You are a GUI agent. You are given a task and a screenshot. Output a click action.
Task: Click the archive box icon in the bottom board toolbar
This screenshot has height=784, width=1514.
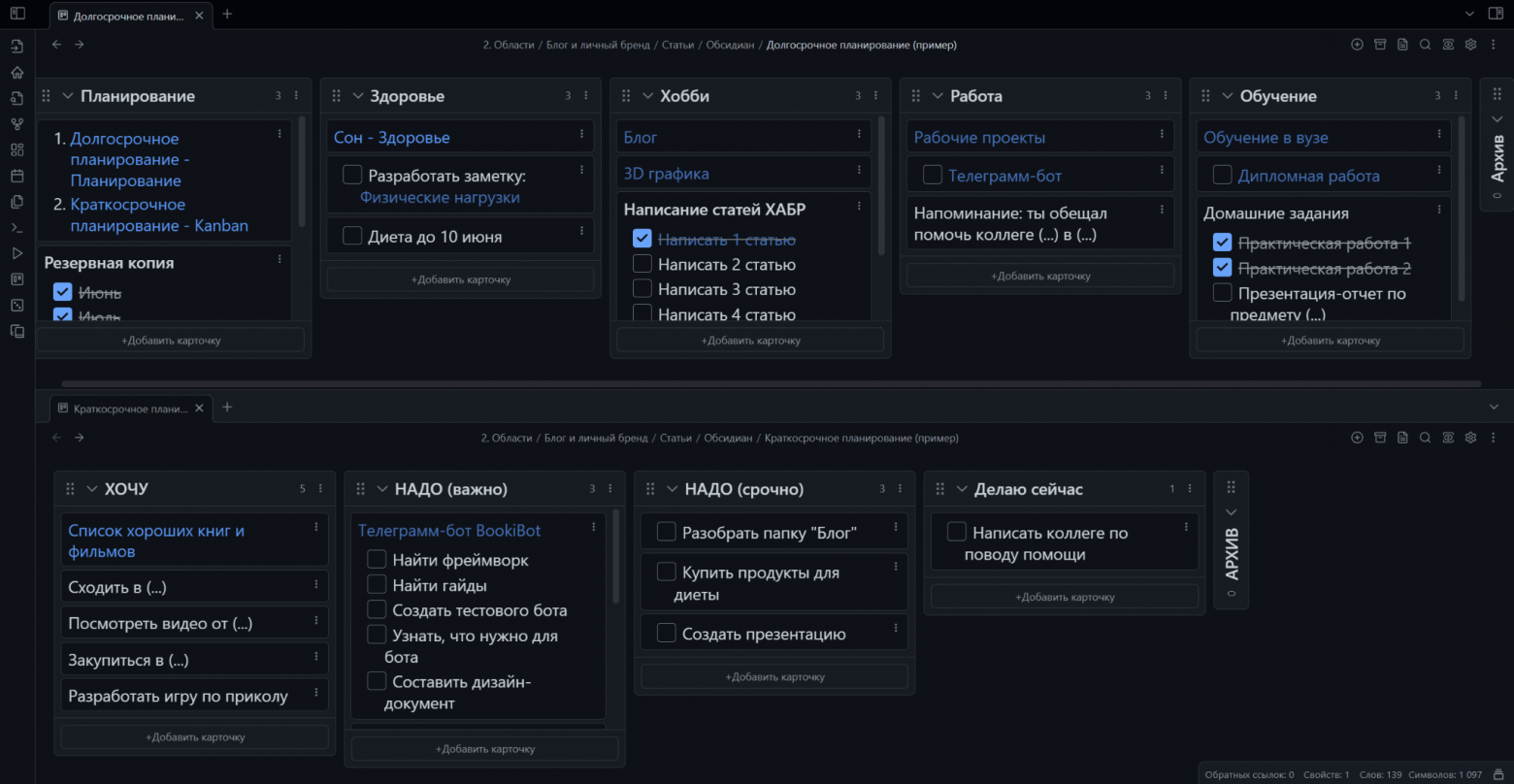point(1380,438)
